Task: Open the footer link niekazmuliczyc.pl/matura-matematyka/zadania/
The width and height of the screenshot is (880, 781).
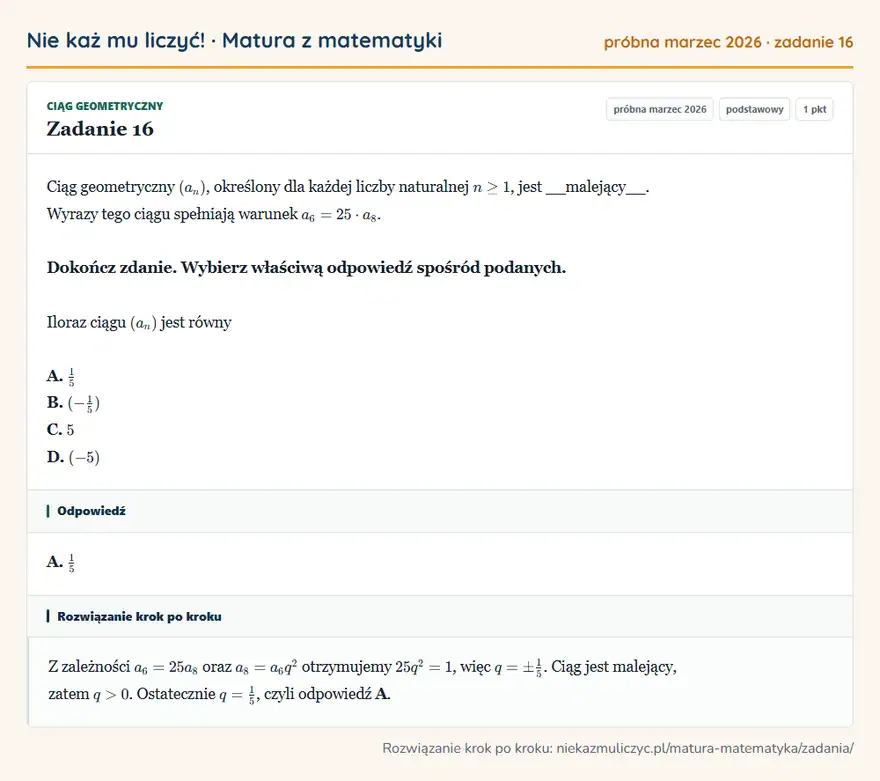Action: (705, 748)
